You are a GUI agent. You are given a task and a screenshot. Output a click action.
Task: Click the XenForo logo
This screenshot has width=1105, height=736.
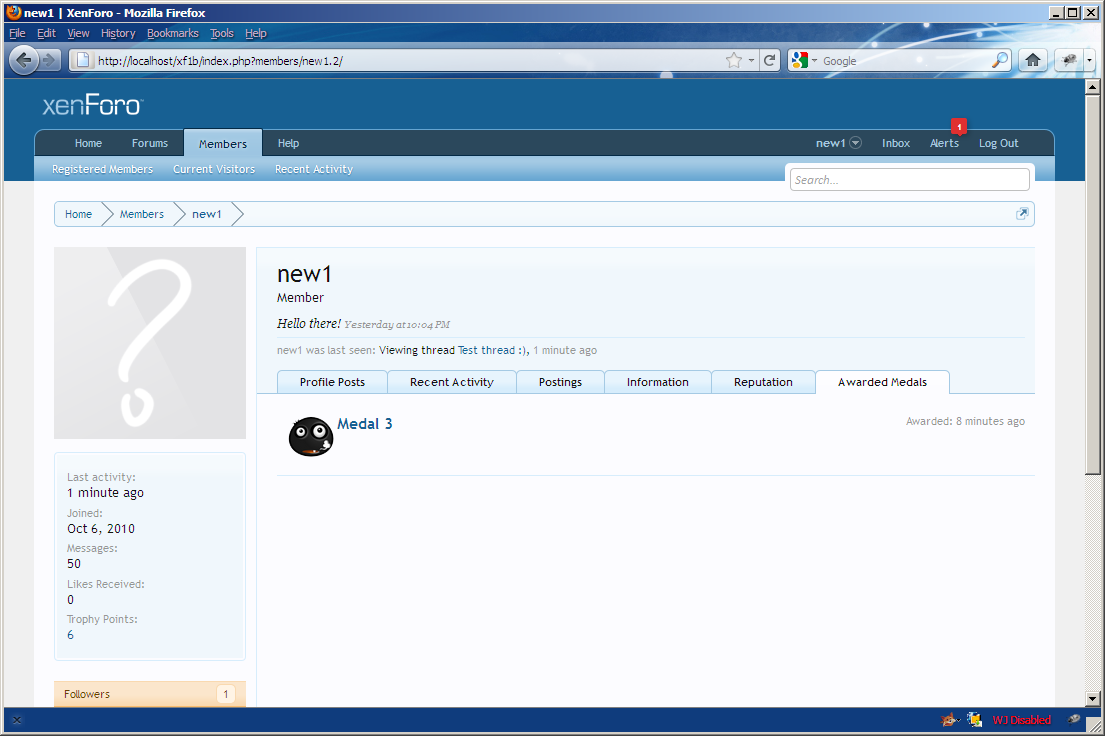pos(93,106)
